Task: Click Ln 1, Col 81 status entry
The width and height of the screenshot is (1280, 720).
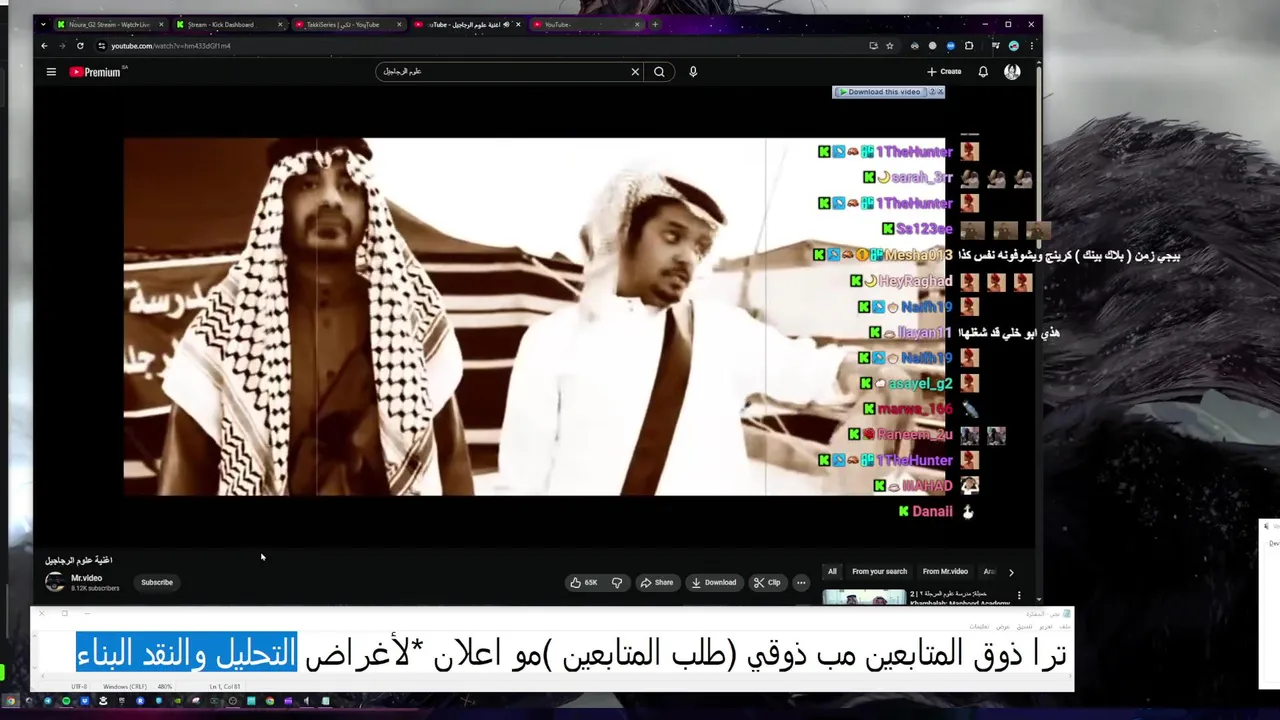Action: coord(224,687)
